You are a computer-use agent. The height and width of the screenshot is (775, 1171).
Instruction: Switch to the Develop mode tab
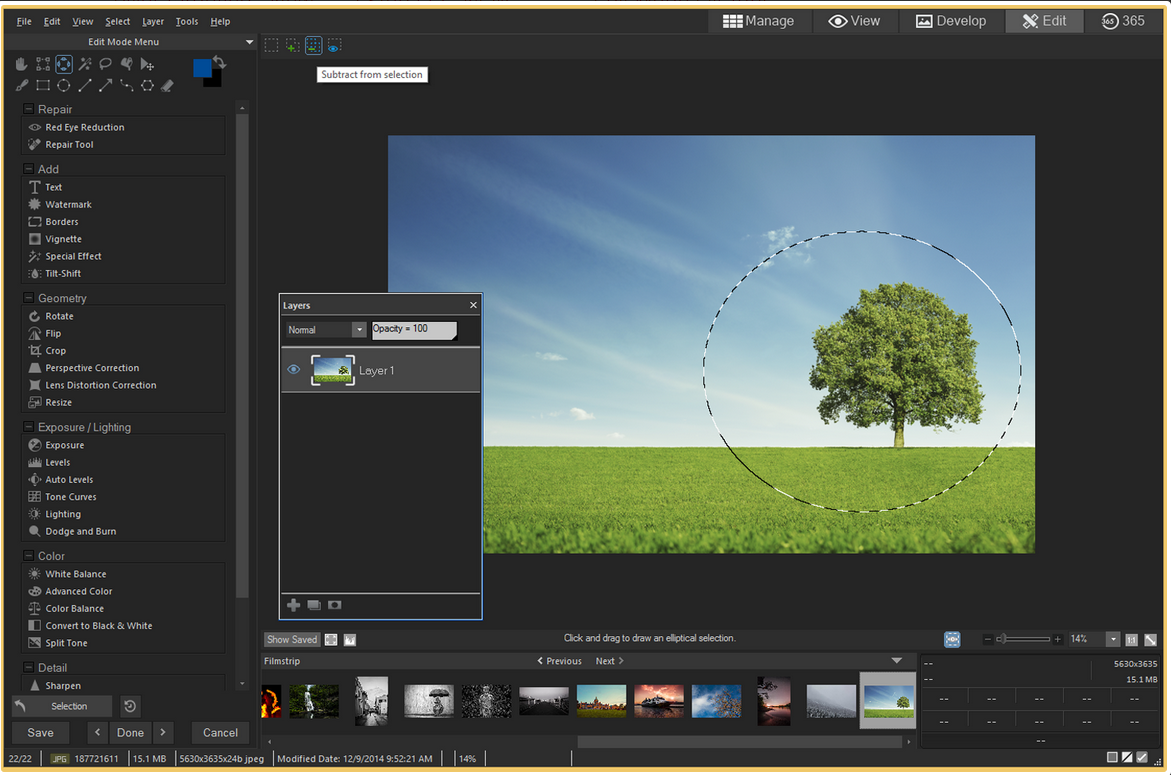pyautogui.click(x=951, y=21)
